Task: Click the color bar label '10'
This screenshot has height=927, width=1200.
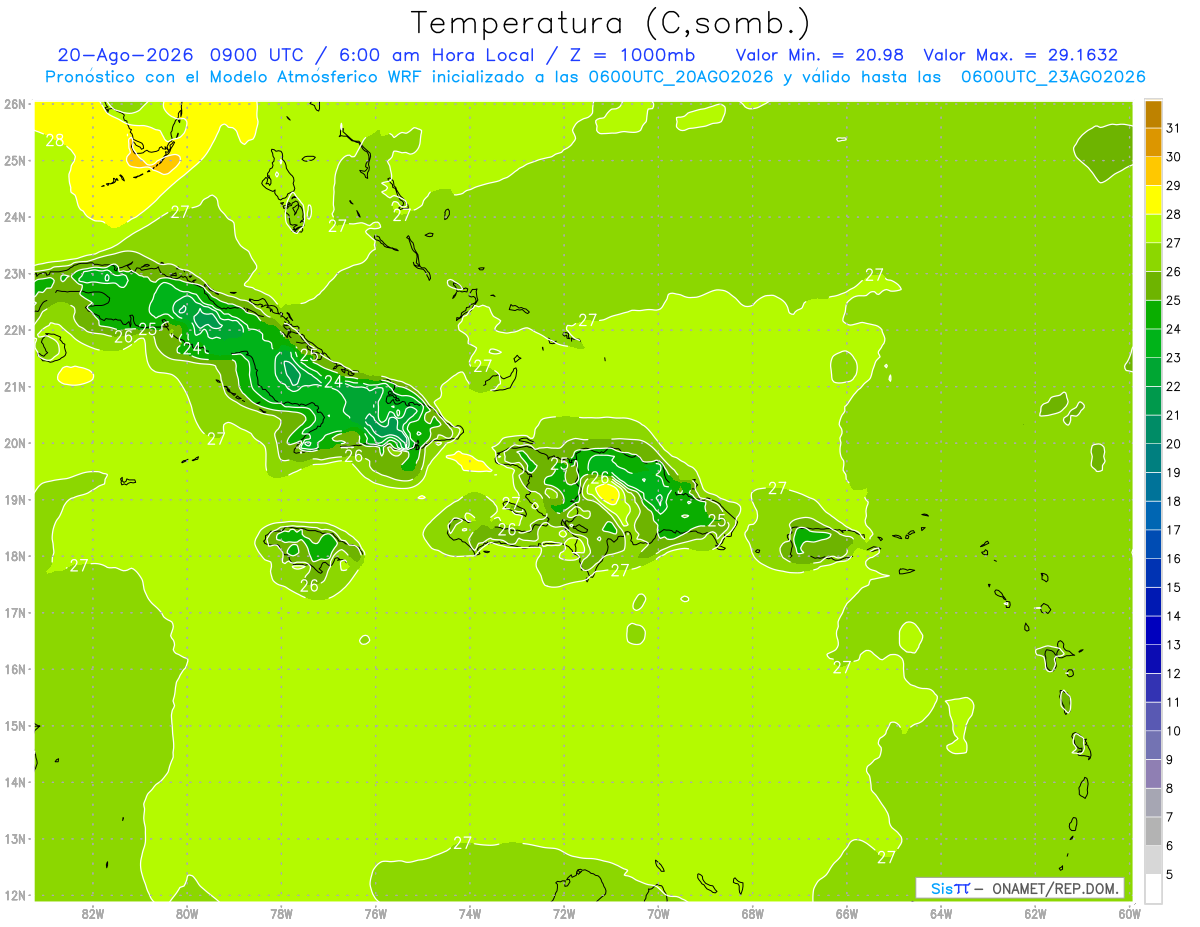Action: (1174, 731)
